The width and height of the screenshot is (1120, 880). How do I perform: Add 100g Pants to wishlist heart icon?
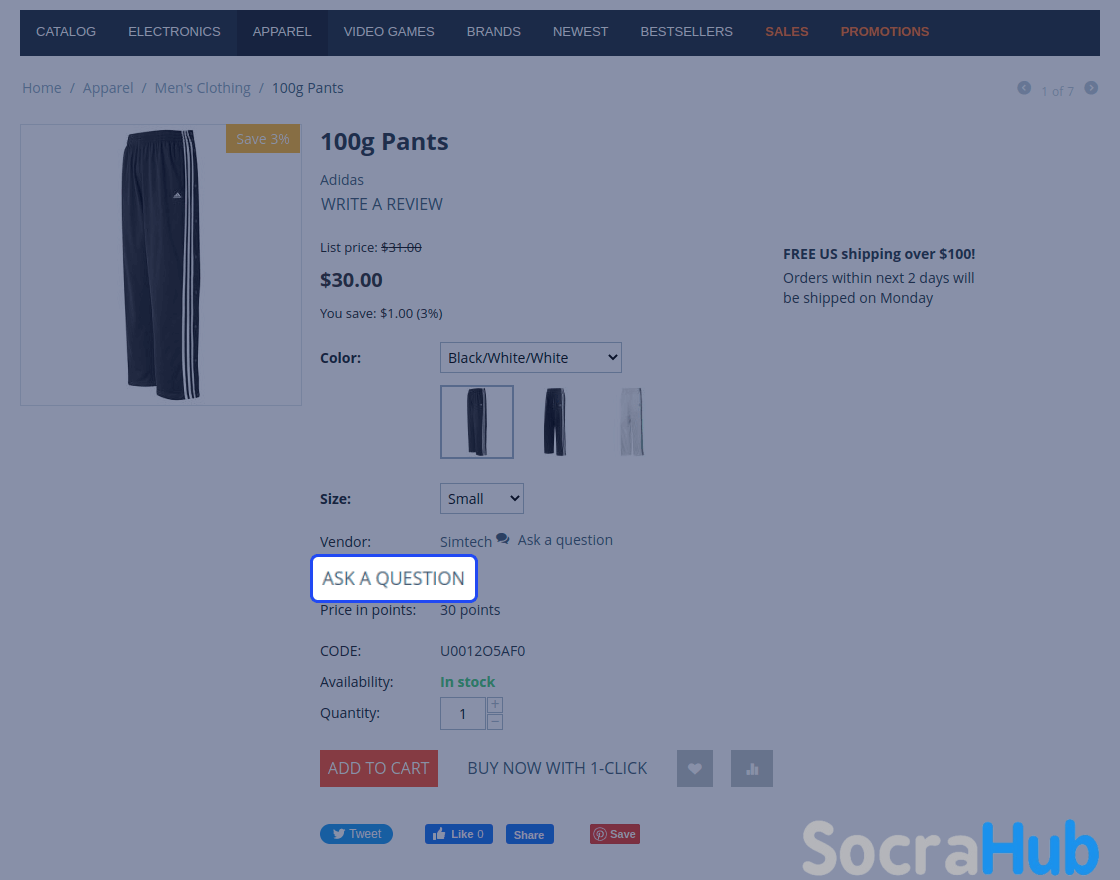(x=694, y=769)
